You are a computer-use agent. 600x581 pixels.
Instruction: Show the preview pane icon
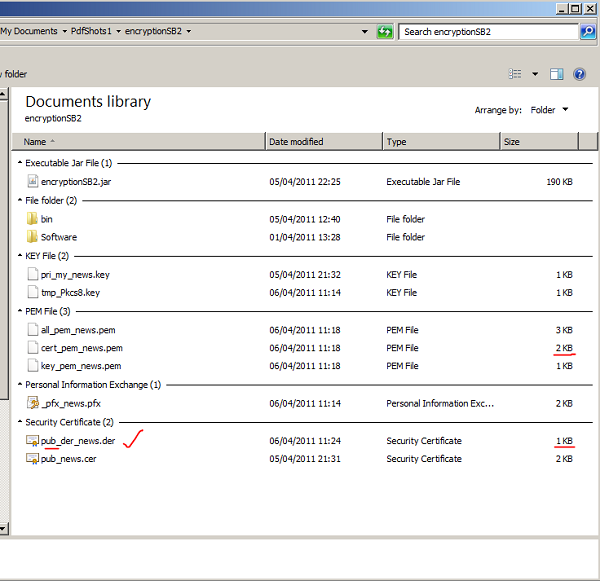coord(556,74)
